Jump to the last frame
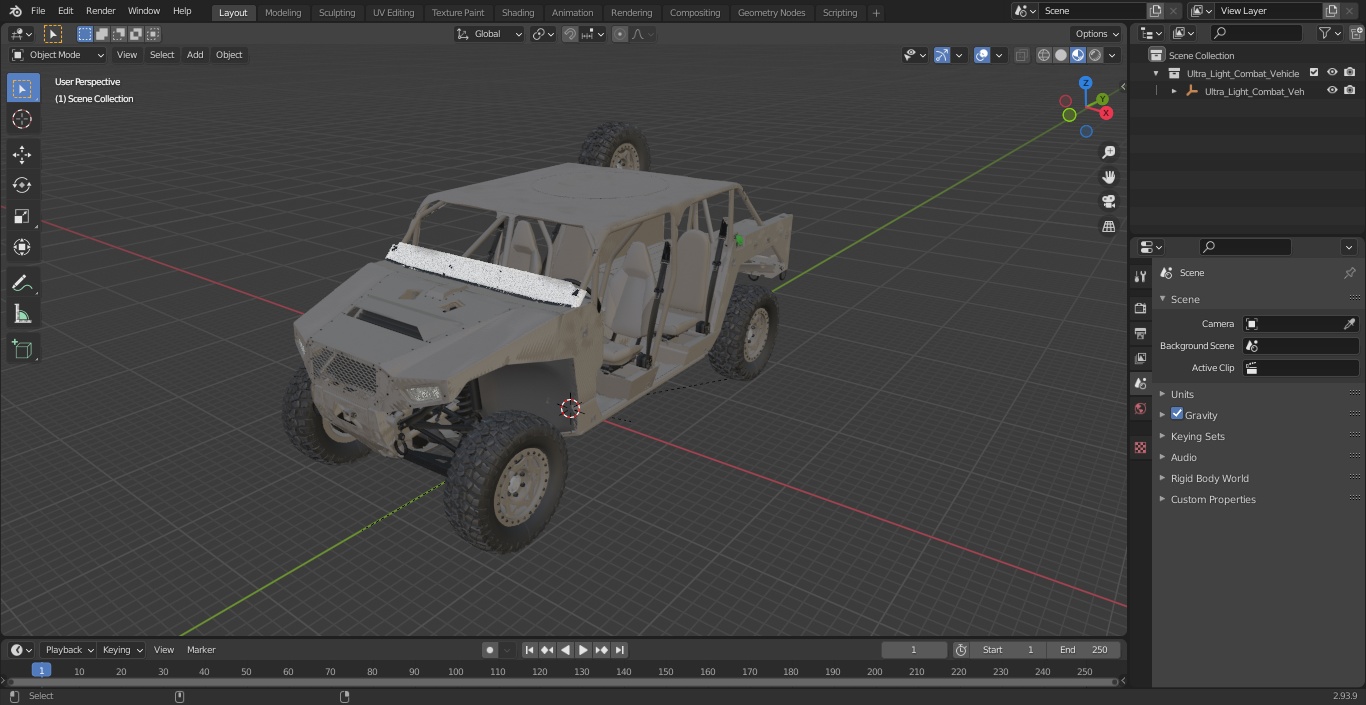1366x705 pixels. (x=620, y=650)
